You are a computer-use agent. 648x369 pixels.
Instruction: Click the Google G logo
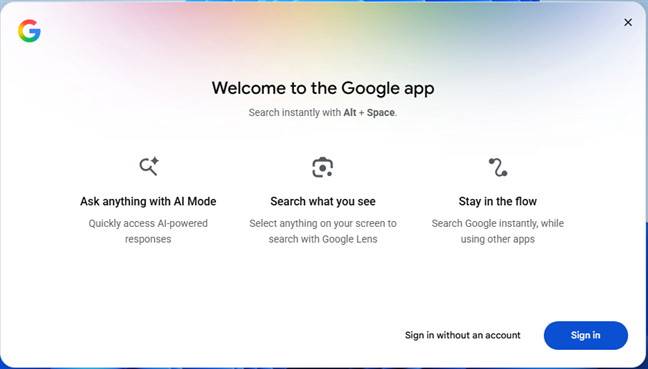point(29,31)
